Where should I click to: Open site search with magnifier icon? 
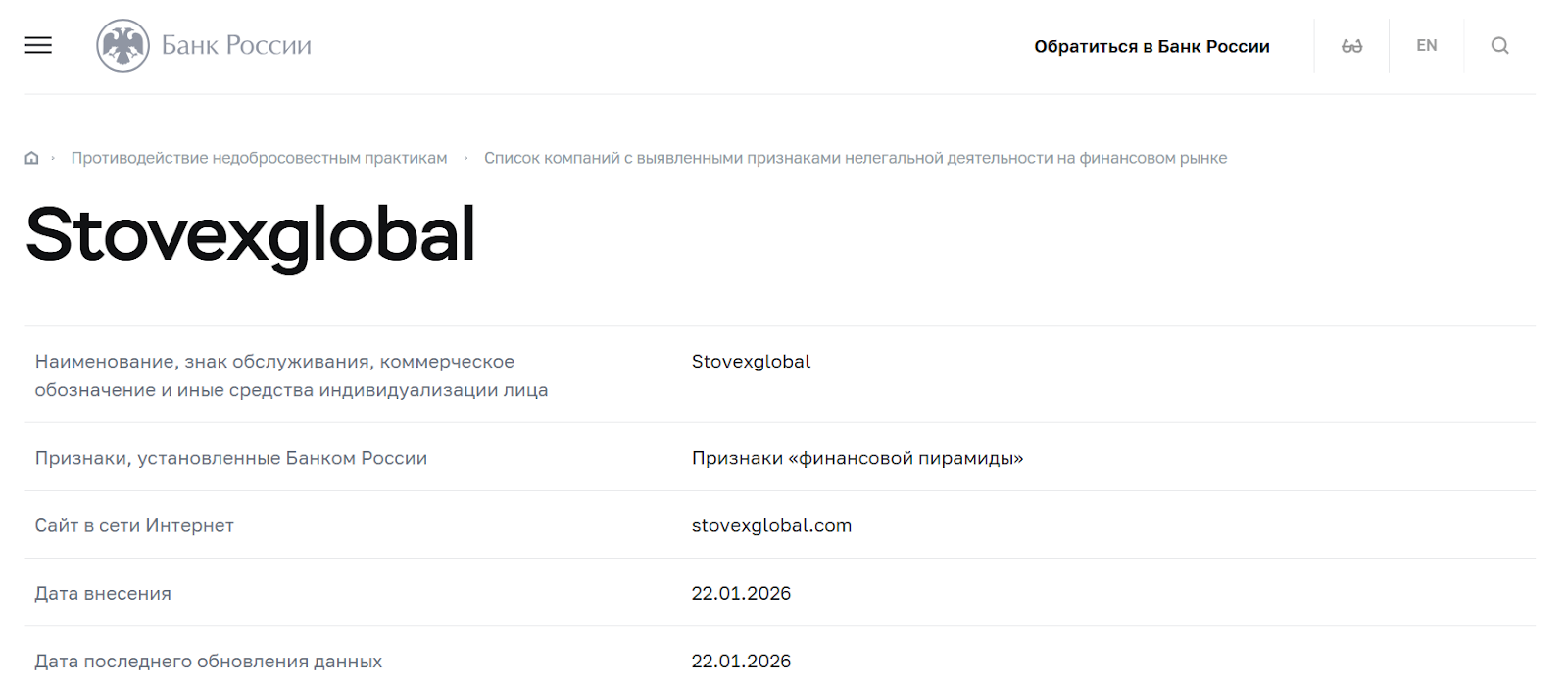click(x=1499, y=46)
